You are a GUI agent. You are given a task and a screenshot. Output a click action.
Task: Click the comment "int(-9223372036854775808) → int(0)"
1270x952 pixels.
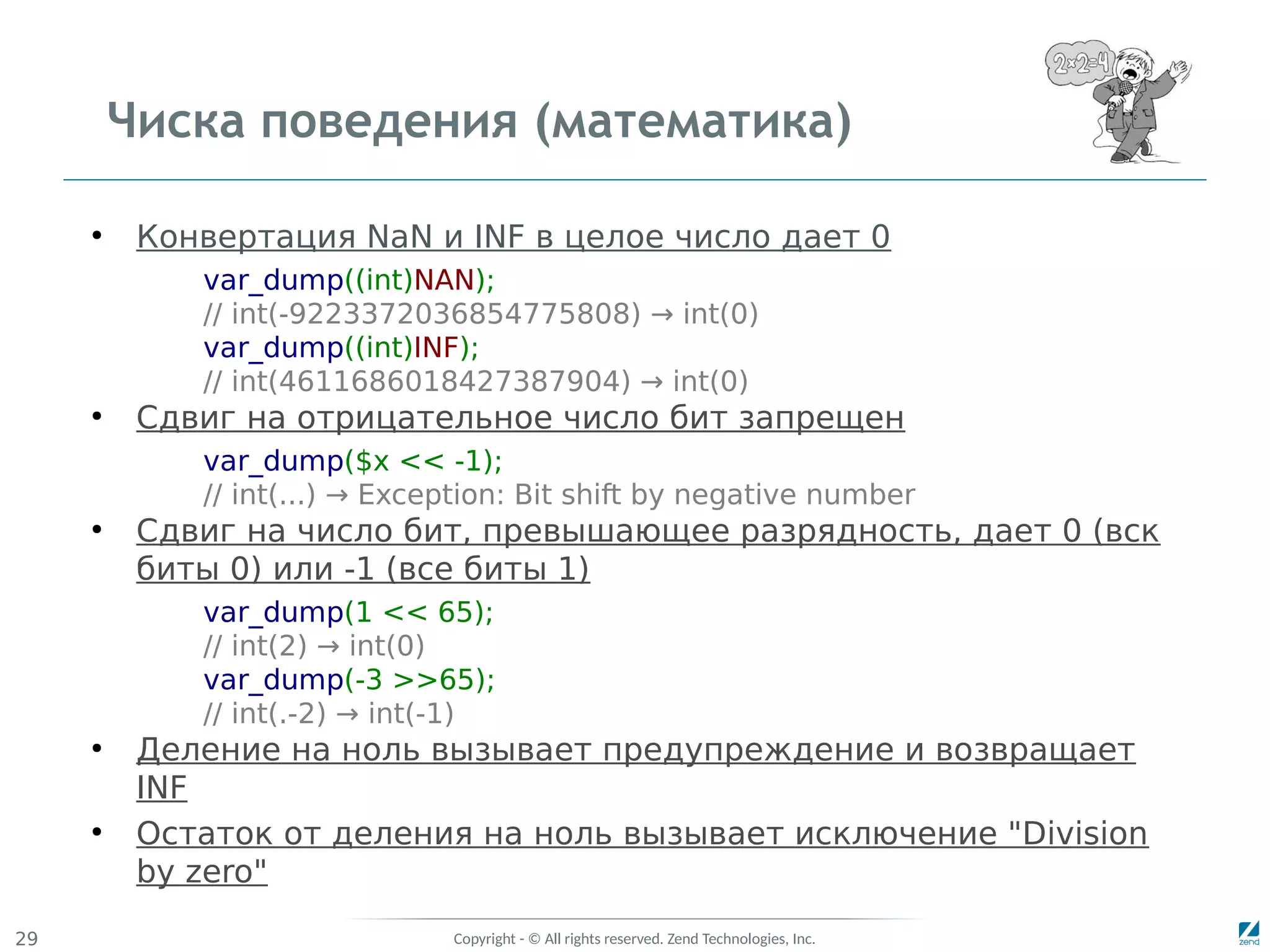481,314
